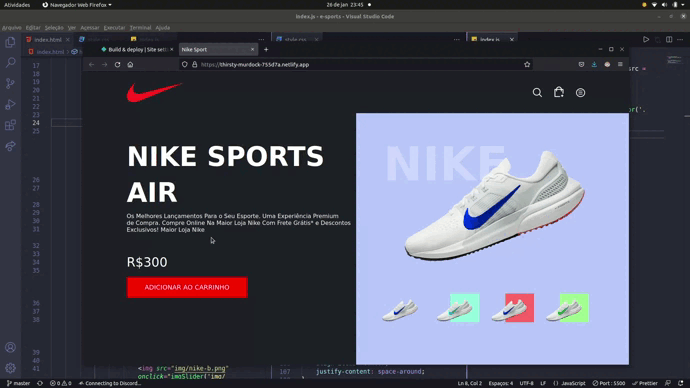Open the round menu icon on Nike page
This screenshot has height=388, width=690.
coord(580,92)
